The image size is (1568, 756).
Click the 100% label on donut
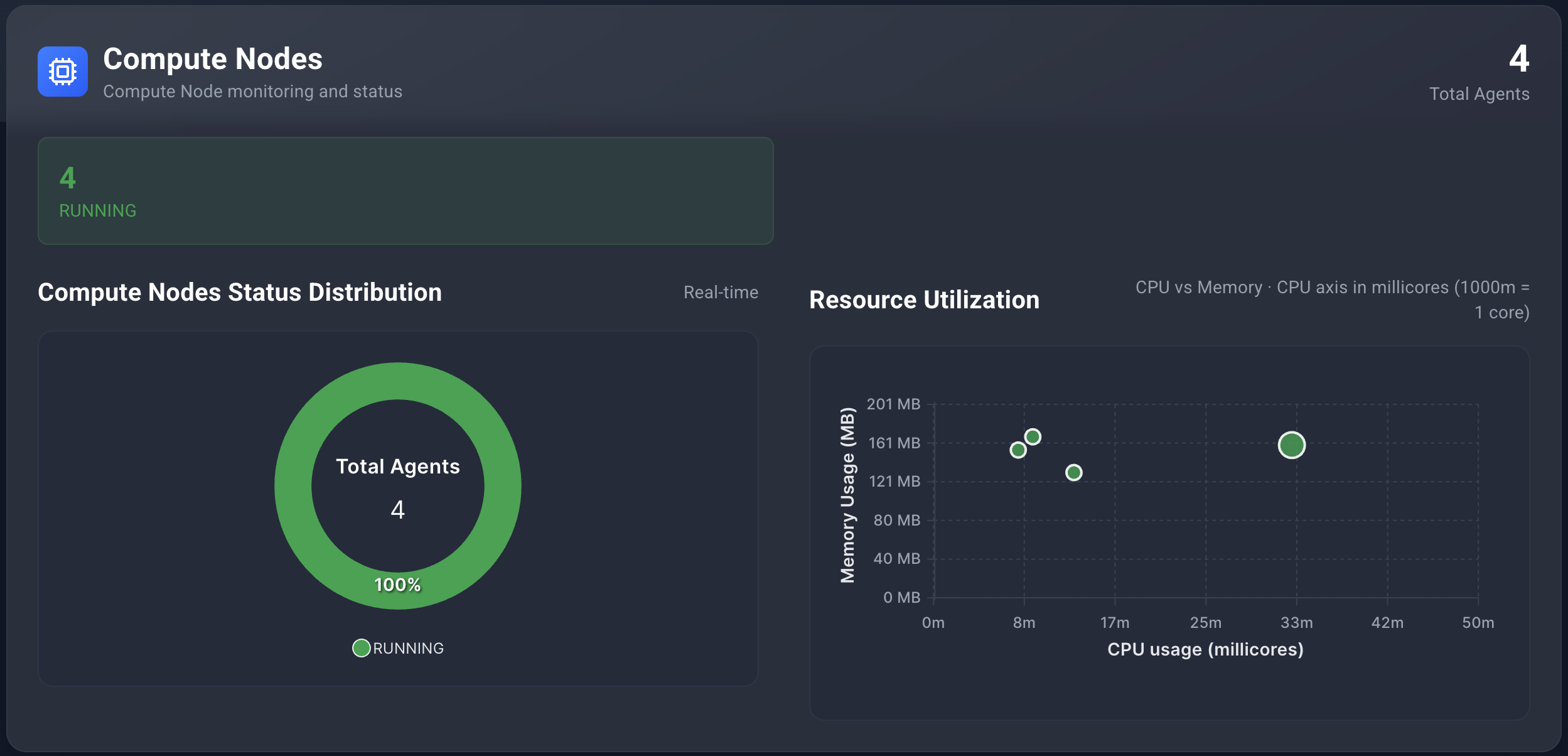tap(397, 585)
